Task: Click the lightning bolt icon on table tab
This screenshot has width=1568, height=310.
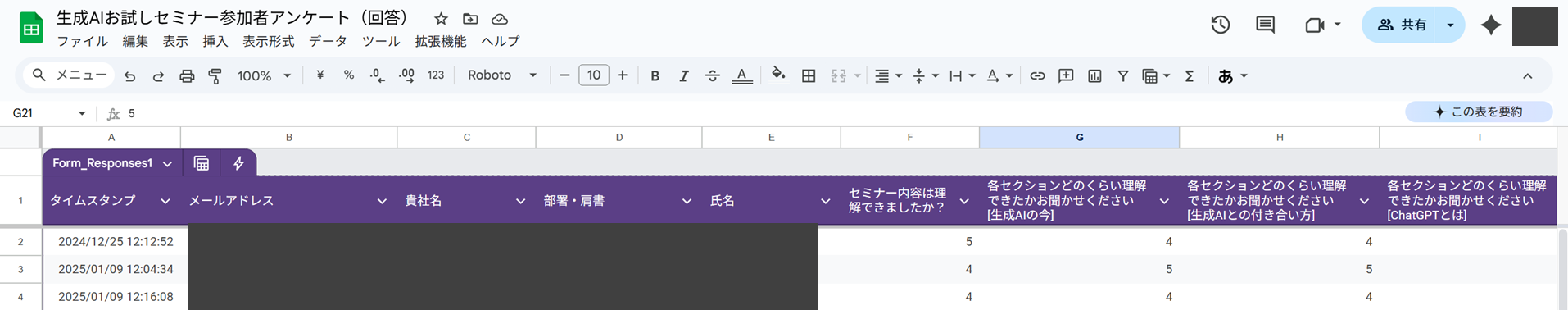Action: (238, 163)
